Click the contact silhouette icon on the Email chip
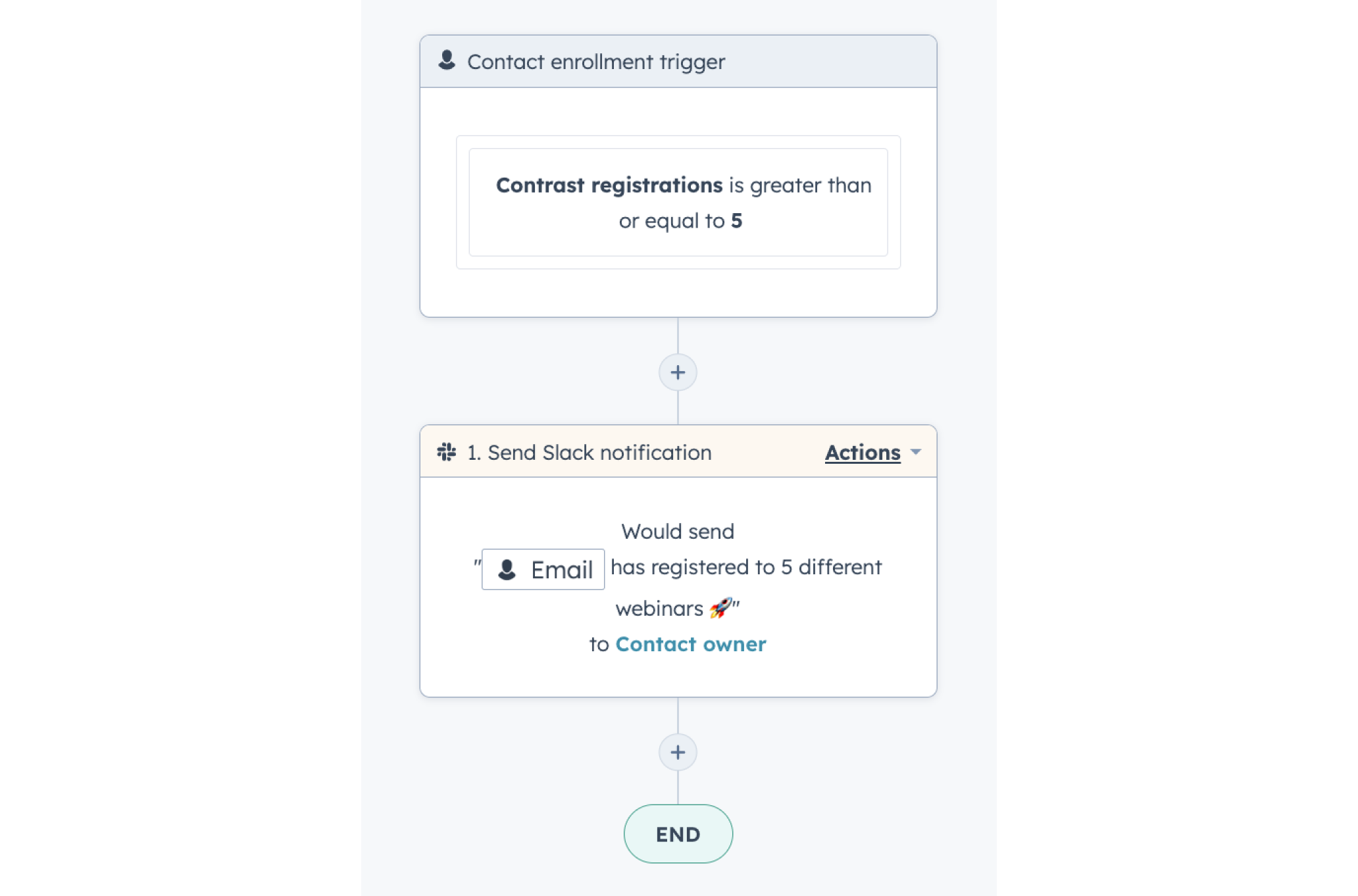Viewport: 1358px width, 896px height. 507,568
